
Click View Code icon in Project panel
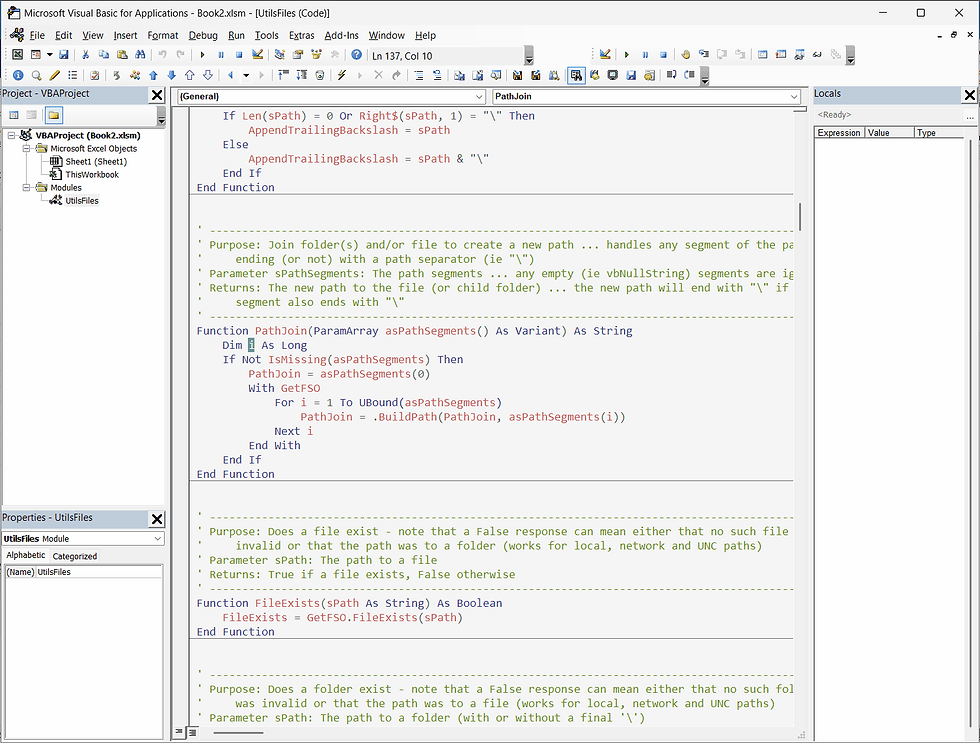pos(14,115)
